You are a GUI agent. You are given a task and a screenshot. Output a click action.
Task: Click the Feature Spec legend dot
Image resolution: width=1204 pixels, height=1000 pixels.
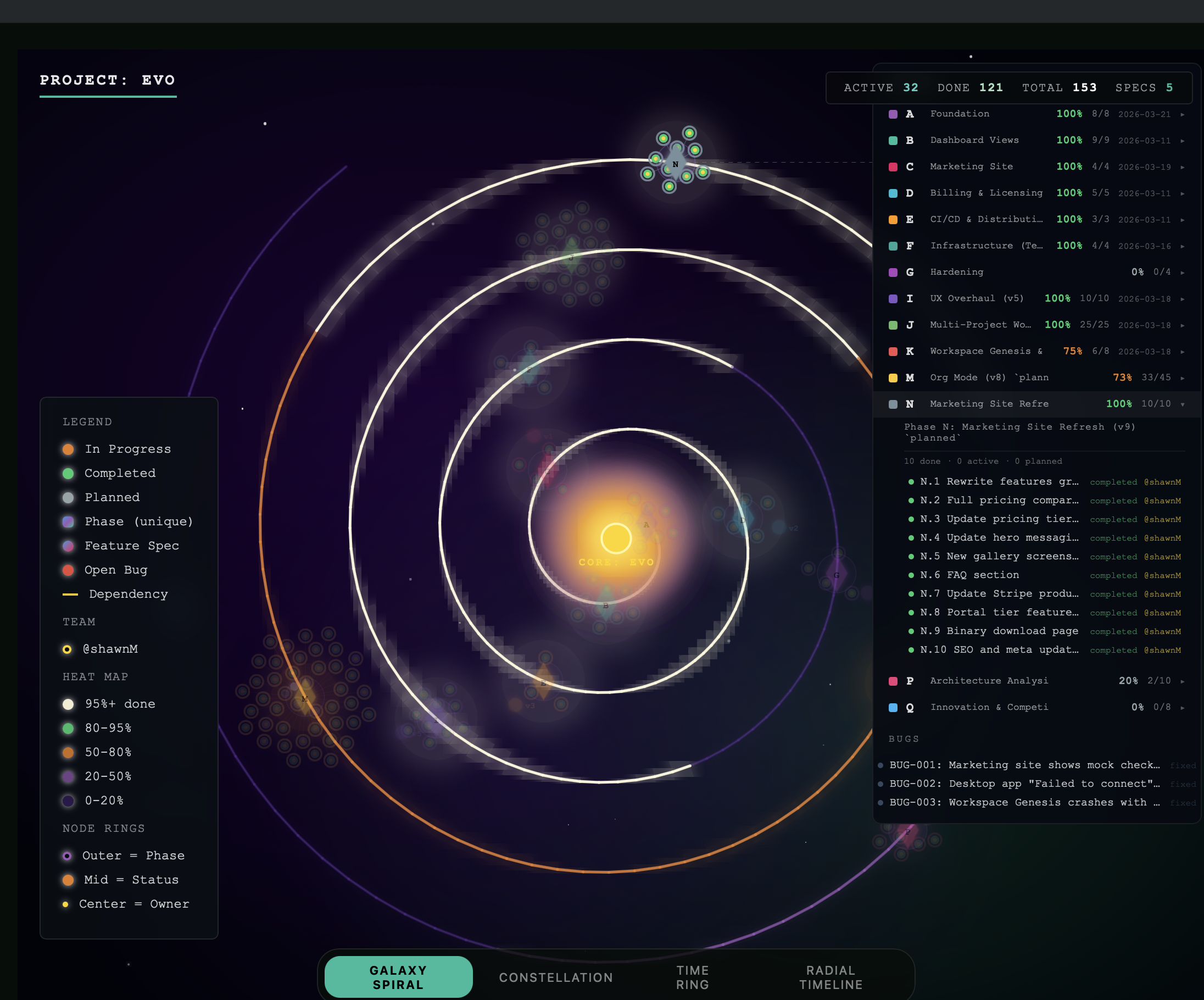(68, 546)
